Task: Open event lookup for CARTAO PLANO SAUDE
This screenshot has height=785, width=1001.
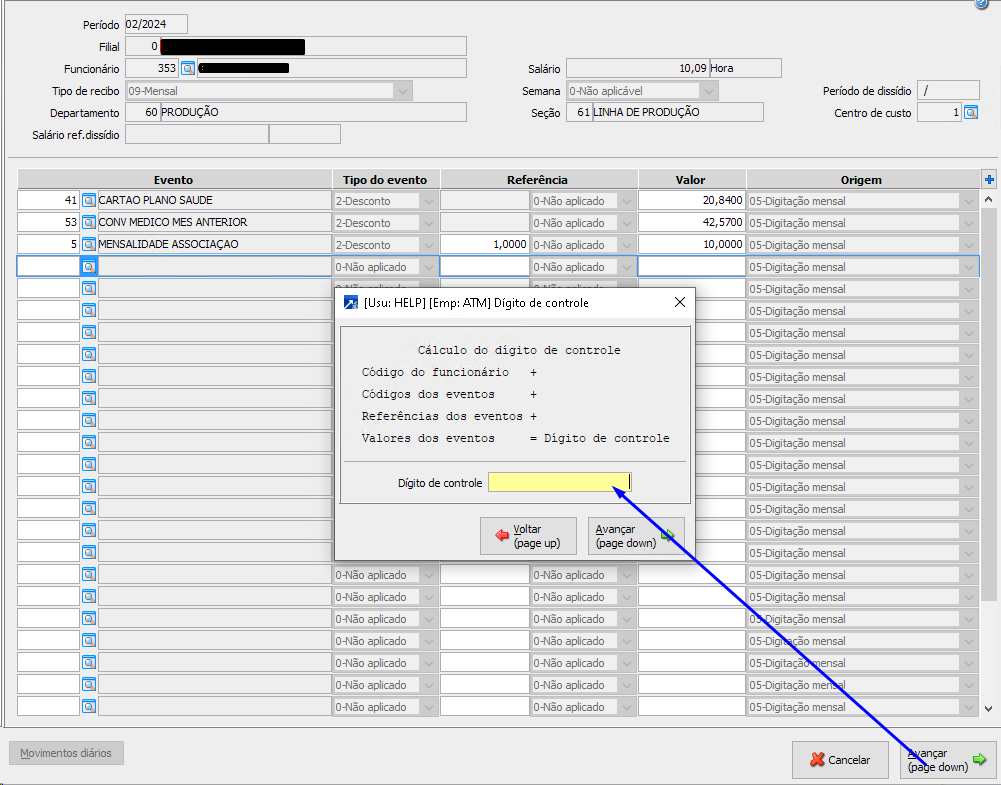Action: [x=88, y=201]
